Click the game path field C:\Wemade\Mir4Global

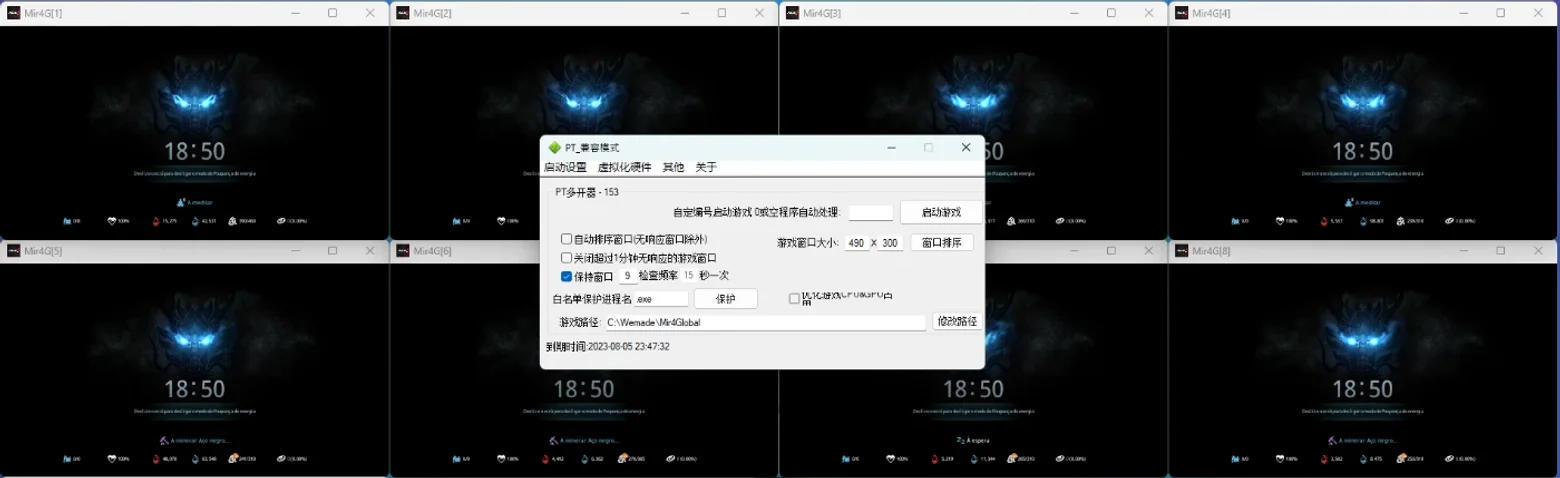(765, 322)
